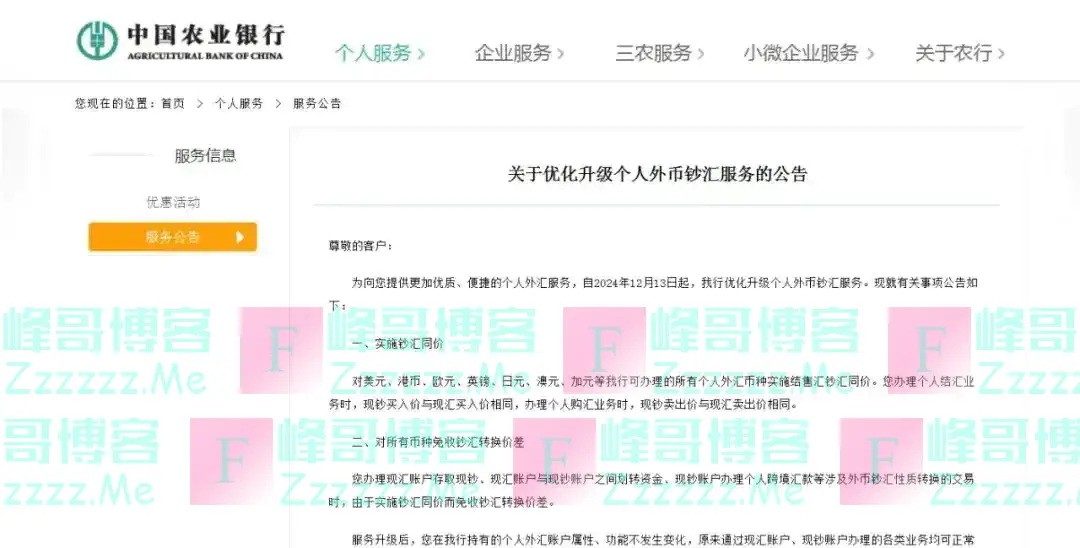Go to 首页 in the breadcrumb

[172, 104]
